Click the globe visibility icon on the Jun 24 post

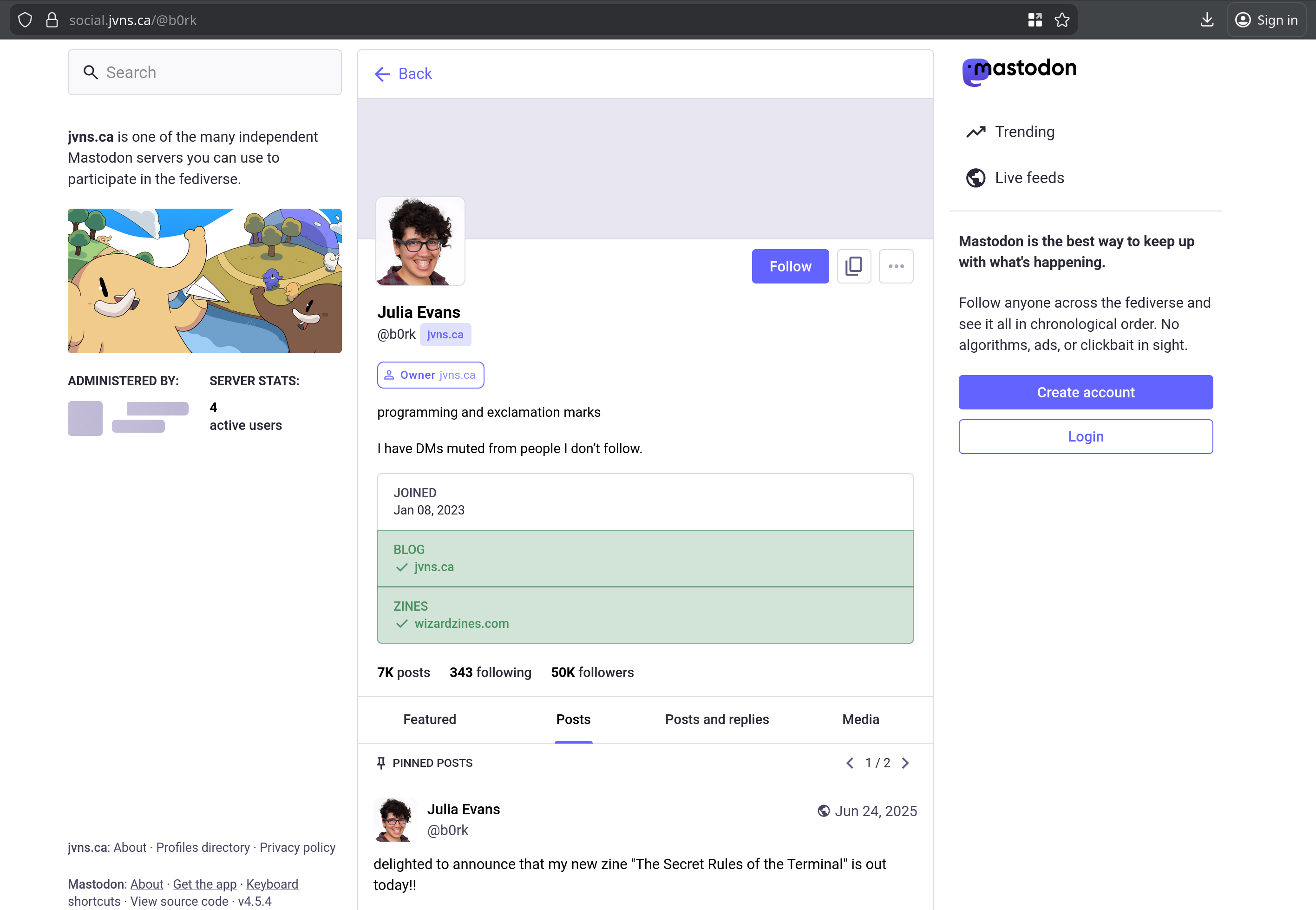pos(823,810)
